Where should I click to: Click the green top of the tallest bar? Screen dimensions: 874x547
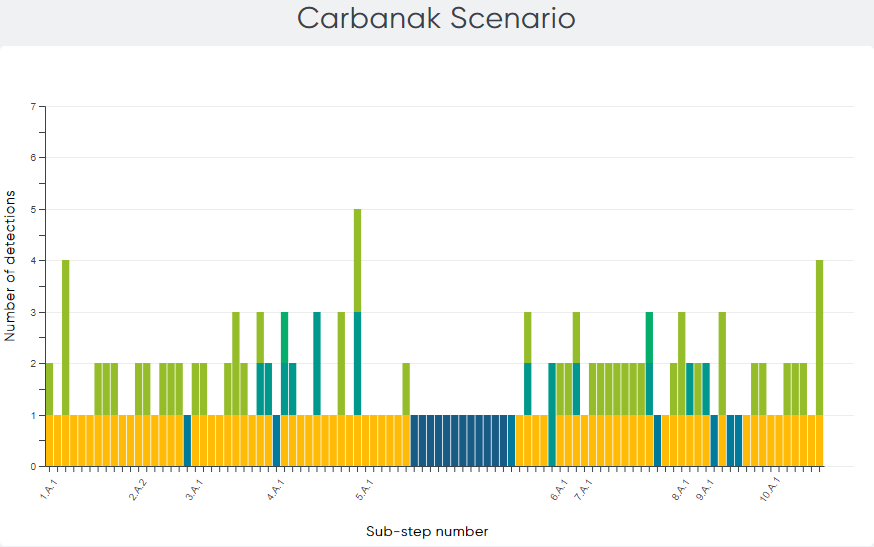tap(357, 260)
